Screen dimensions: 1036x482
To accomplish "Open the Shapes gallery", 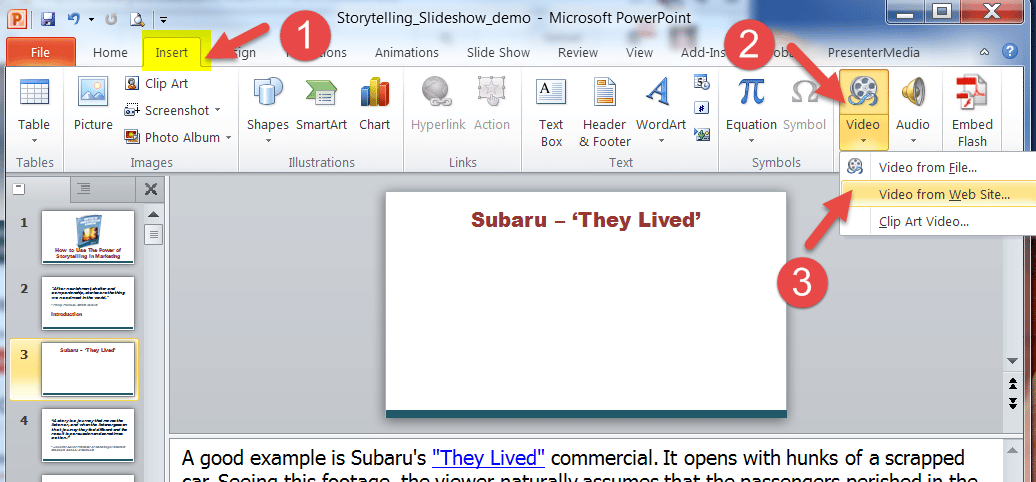I will [268, 112].
